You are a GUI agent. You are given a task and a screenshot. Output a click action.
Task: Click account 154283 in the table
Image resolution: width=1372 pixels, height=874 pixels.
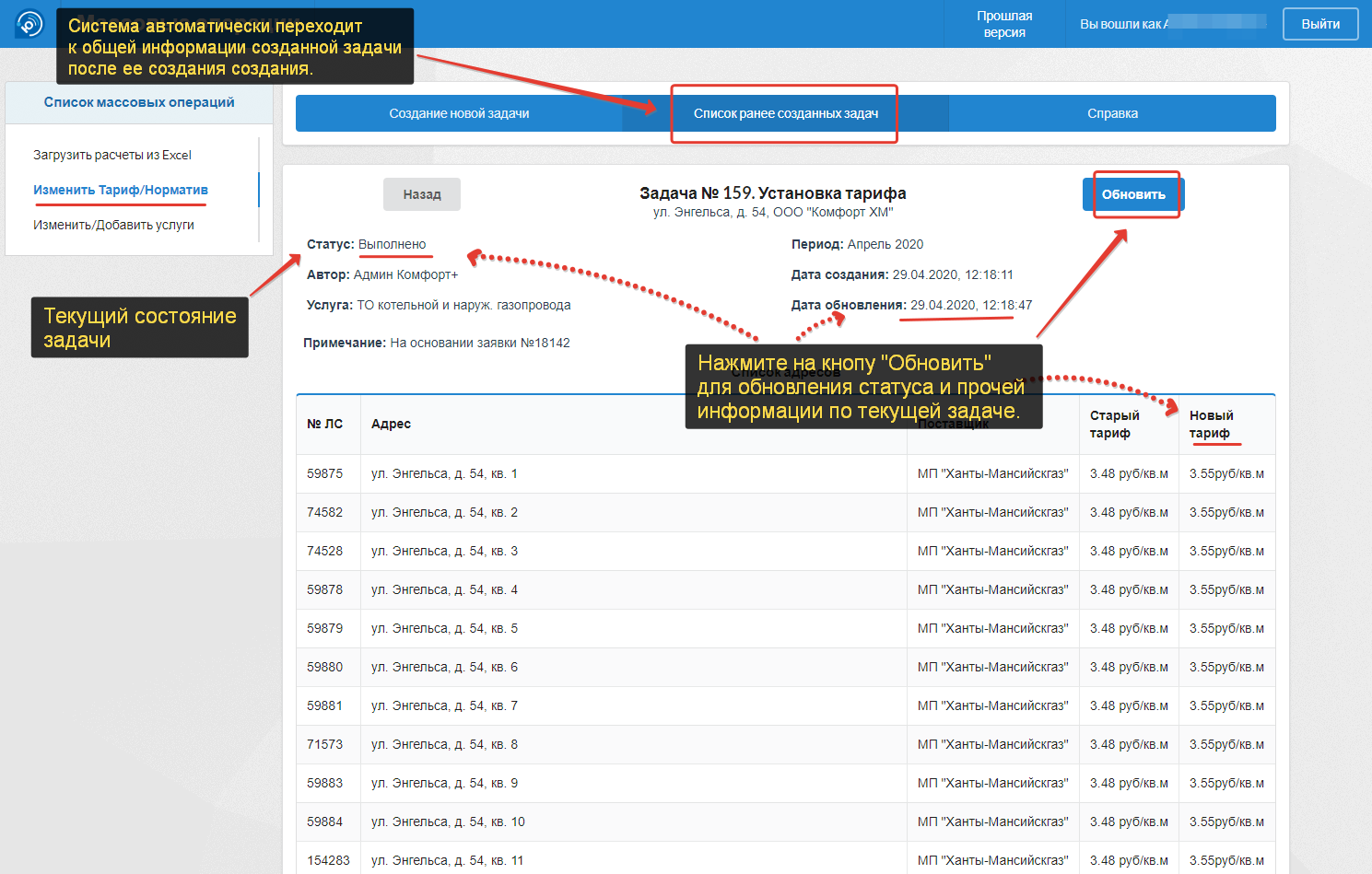click(328, 860)
